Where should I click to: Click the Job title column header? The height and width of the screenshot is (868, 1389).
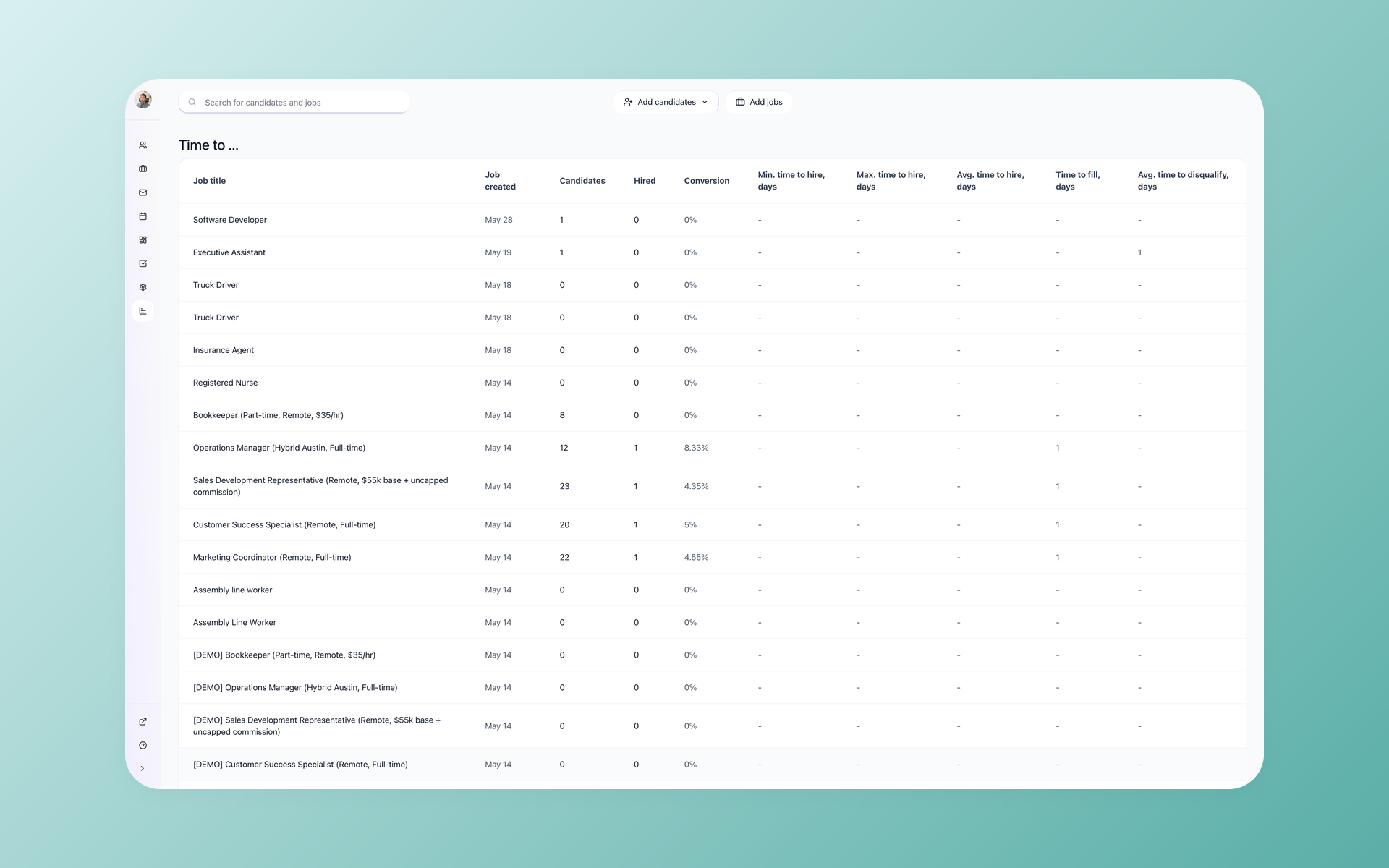209,181
